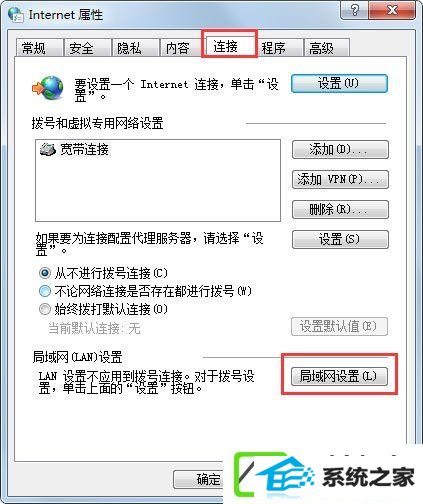Image resolution: width=423 pixels, height=504 pixels.
Task: Open the 安全 tab
Action: (x=87, y=48)
